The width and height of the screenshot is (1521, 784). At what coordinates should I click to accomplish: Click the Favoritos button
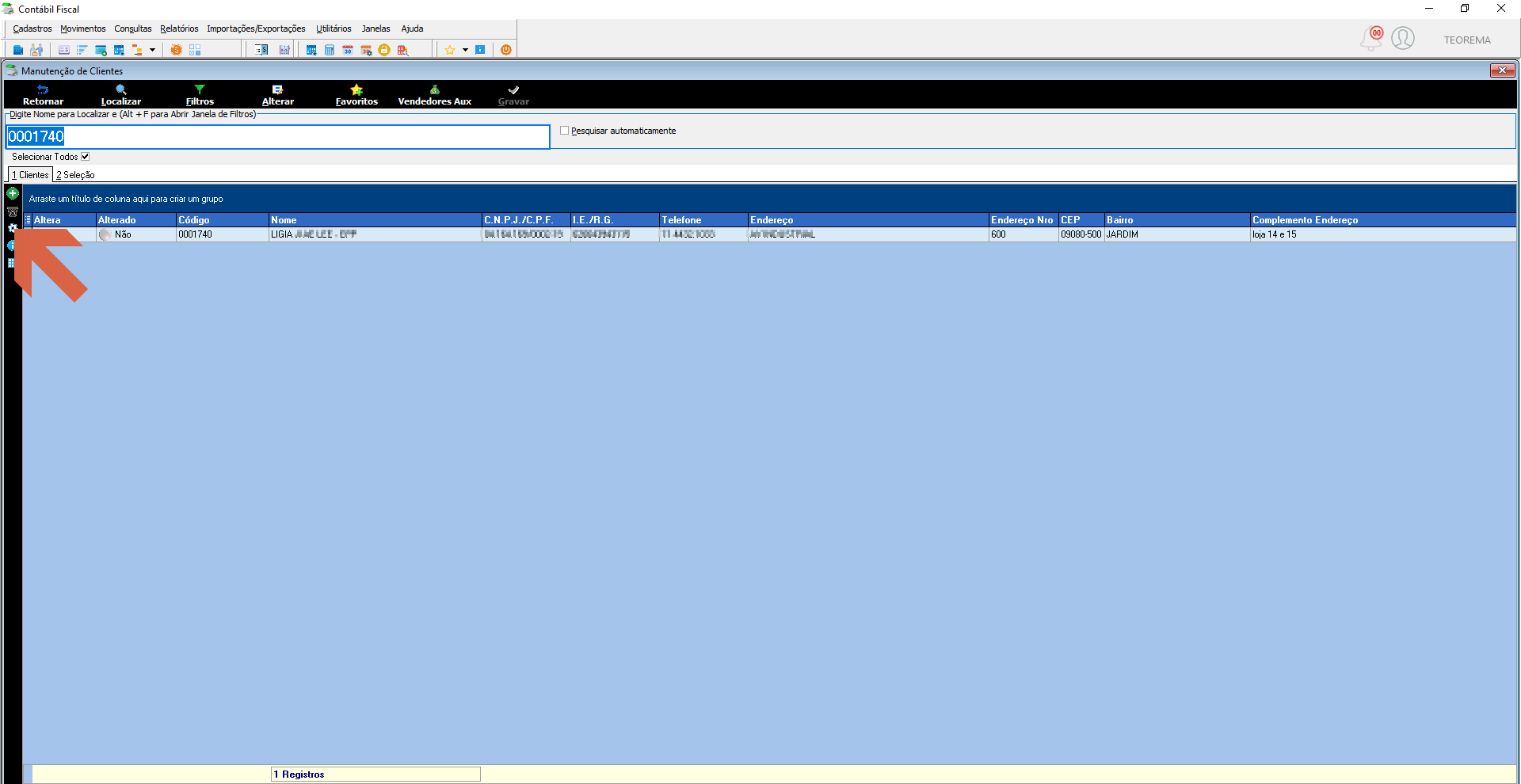[x=356, y=95]
